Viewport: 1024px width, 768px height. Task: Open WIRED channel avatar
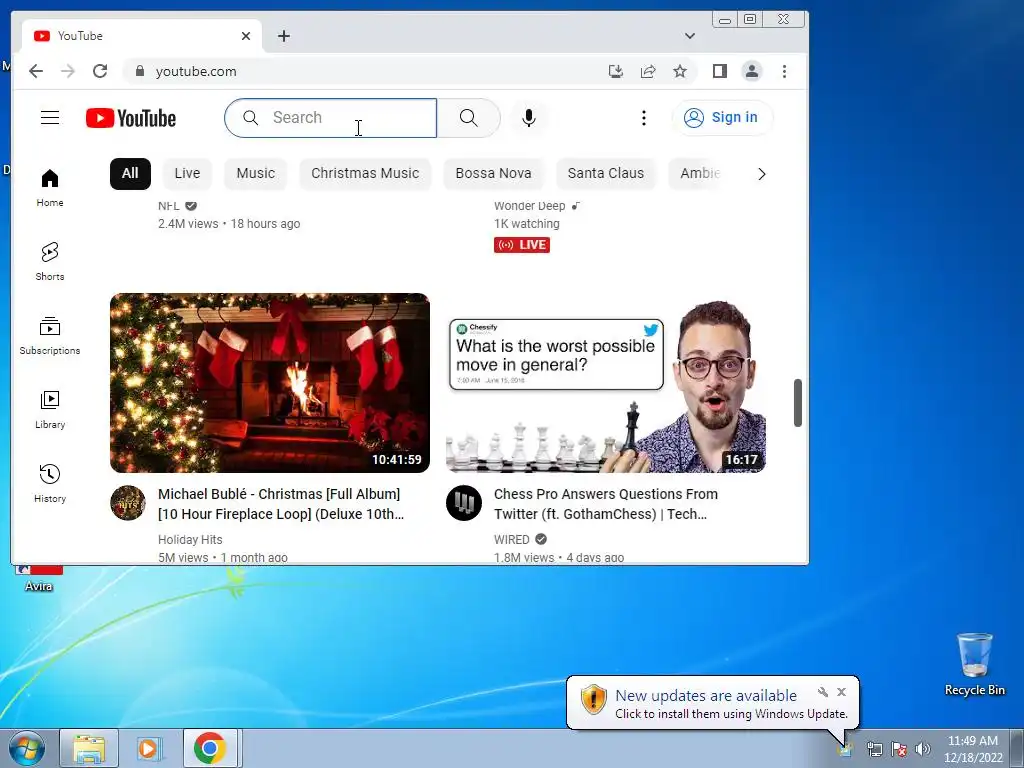coord(464,503)
